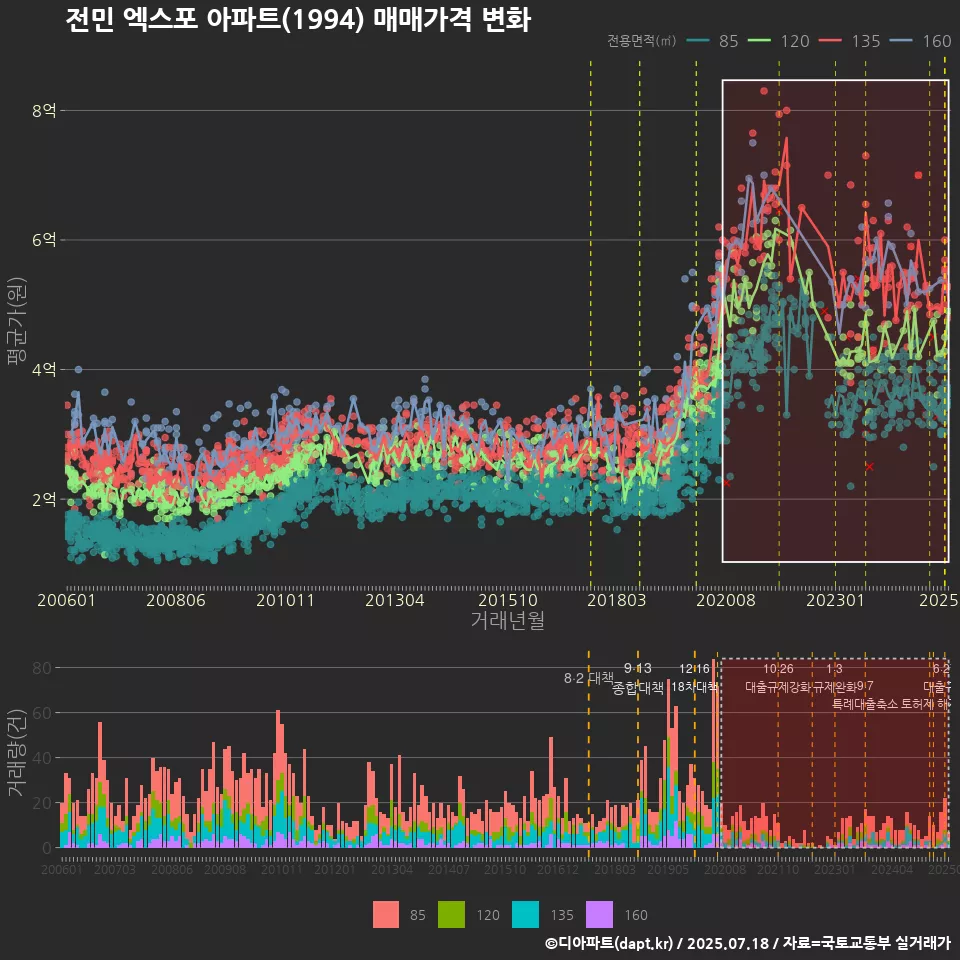Select the green 120 line sample in top legend
Screen dimensions: 960x960
pos(759,41)
